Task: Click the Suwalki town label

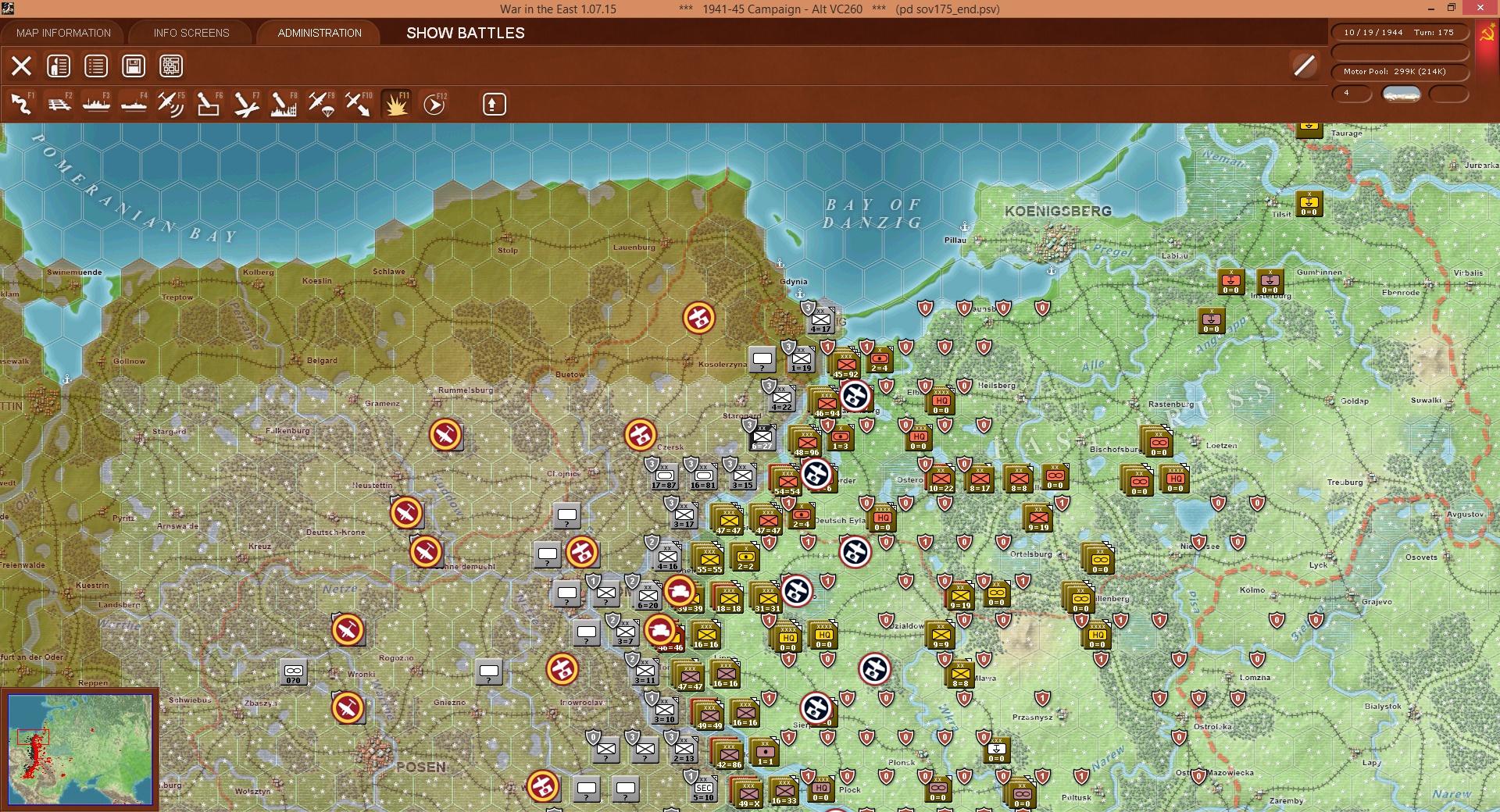Action: (1426, 401)
